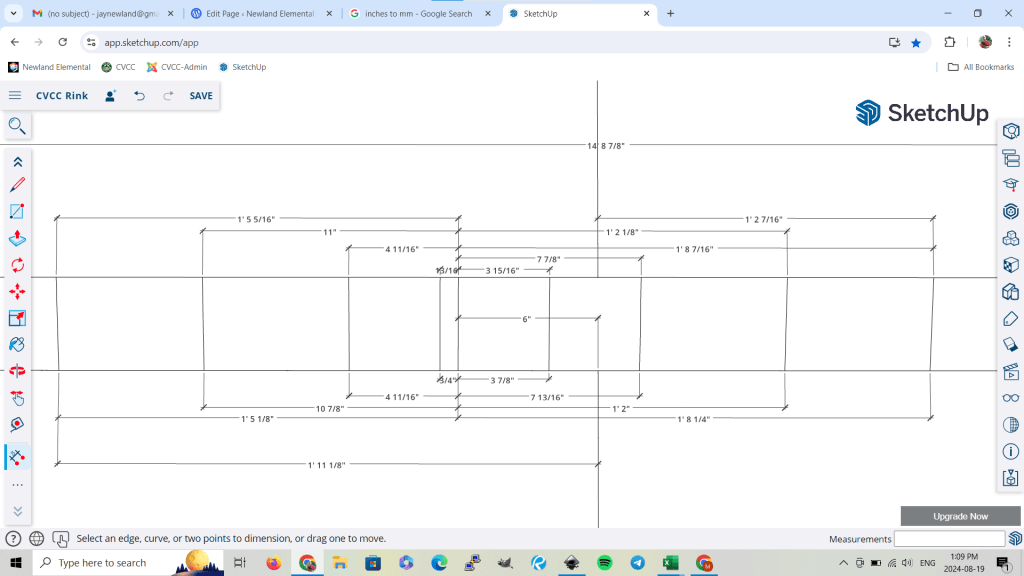Expand the toolbar with up chevrons
The height and width of the screenshot is (576, 1024).
tap(17, 161)
